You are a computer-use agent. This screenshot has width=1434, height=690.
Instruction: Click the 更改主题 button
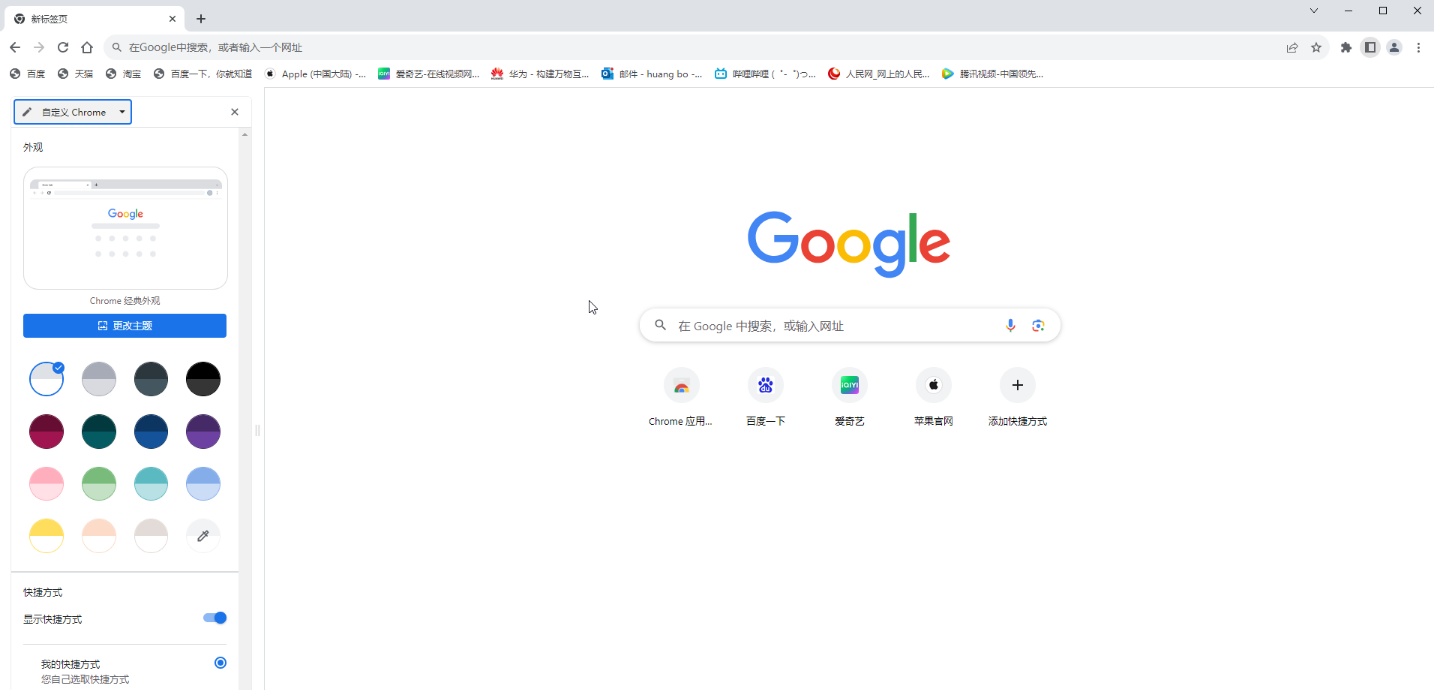tap(125, 326)
